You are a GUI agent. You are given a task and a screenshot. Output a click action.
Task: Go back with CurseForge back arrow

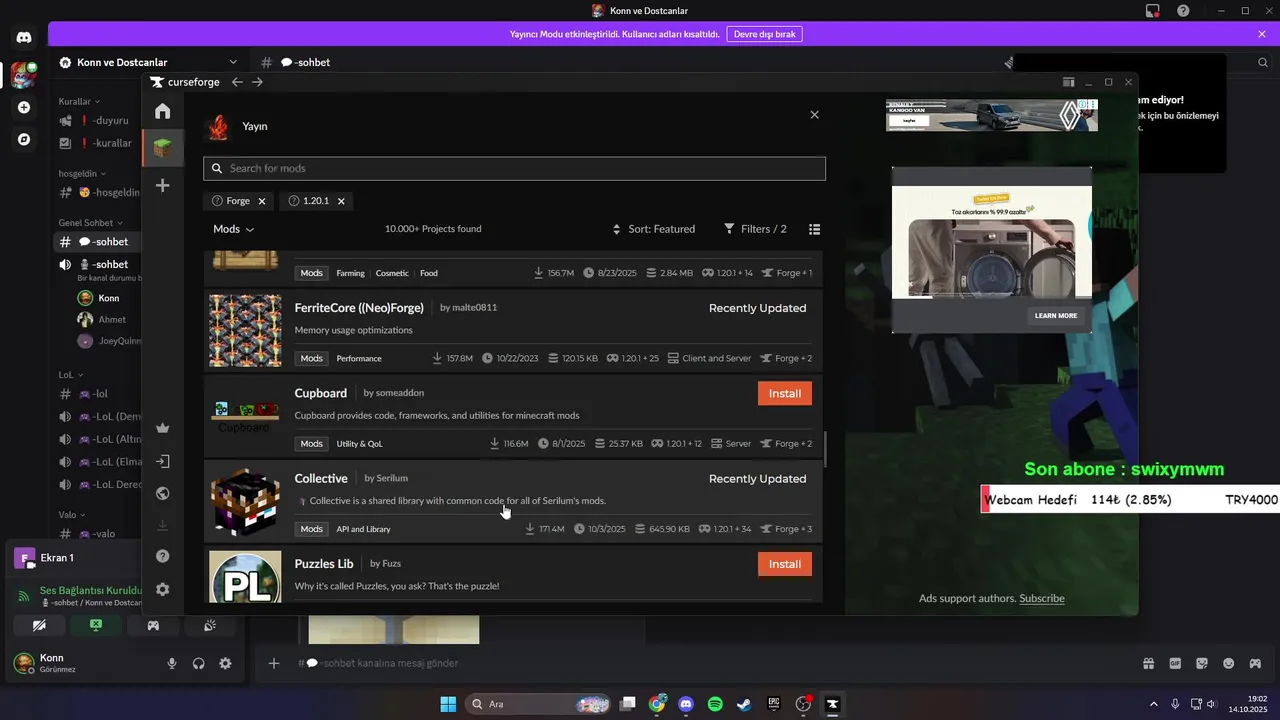(237, 82)
